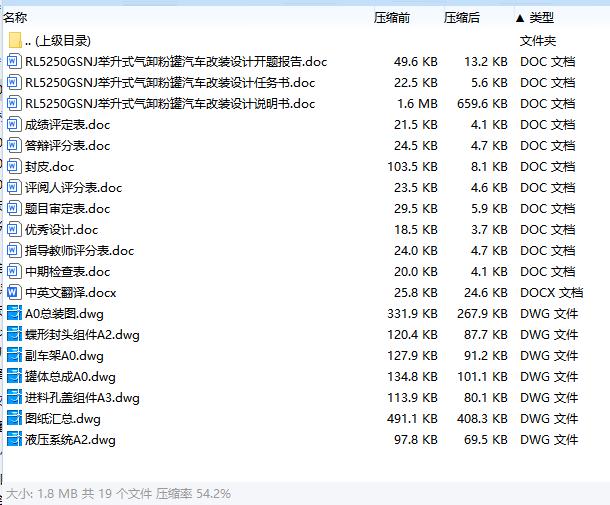Click DWG icon beside 液压系统A2.dwg
The width and height of the screenshot is (610, 505).
coord(14,440)
